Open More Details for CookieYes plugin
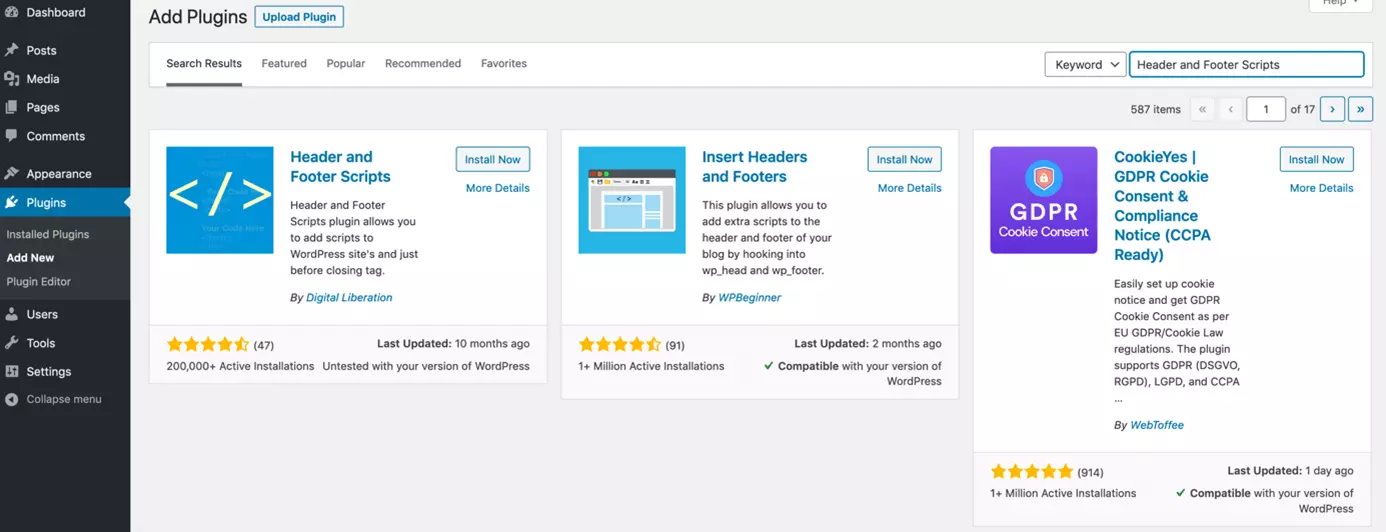Viewport: 1386px width, 532px height. tap(1321, 188)
